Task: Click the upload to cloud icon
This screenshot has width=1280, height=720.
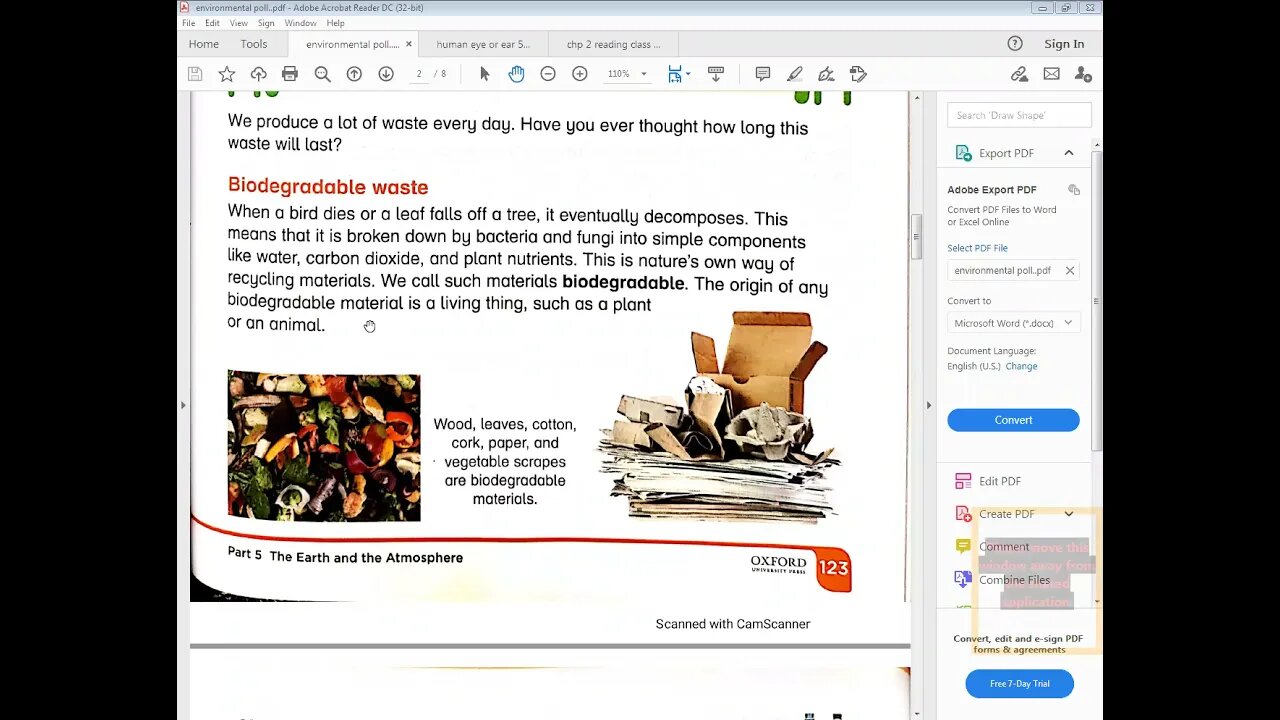Action: 258,74
